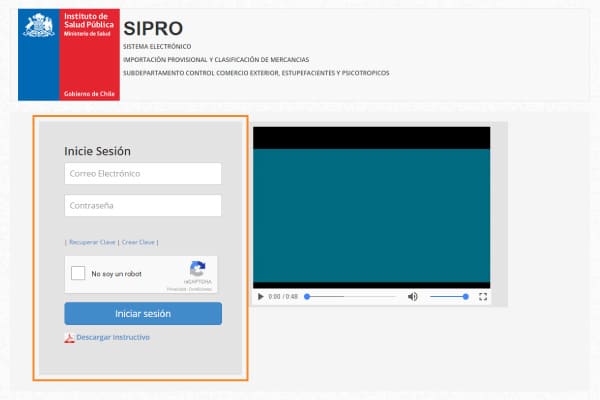This screenshot has height=400, width=600.
Task: Open the Recuperar Clave link
Action: (92, 242)
